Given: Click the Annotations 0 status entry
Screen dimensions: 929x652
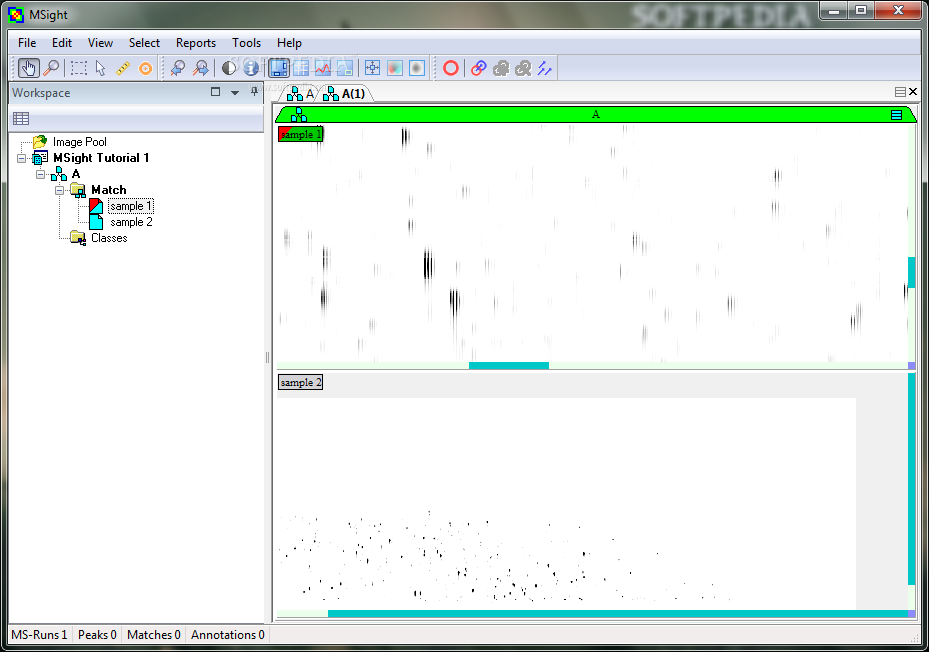Looking at the screenshot, I should [228, 635].
